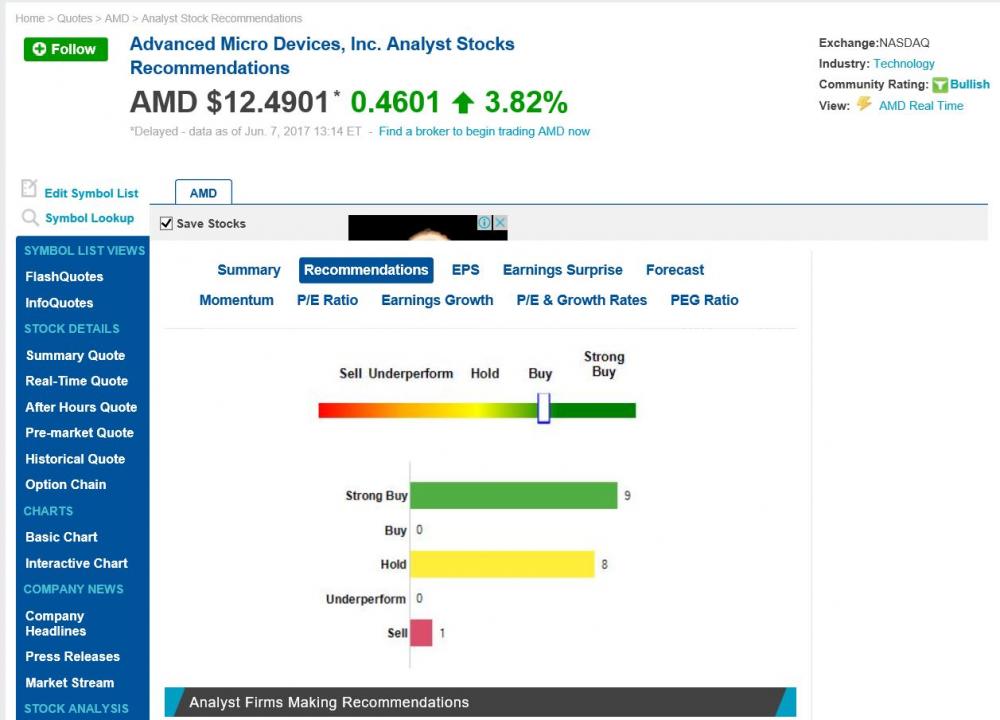Click the Edit Symbol List pencil icon

tap(29, 188)
